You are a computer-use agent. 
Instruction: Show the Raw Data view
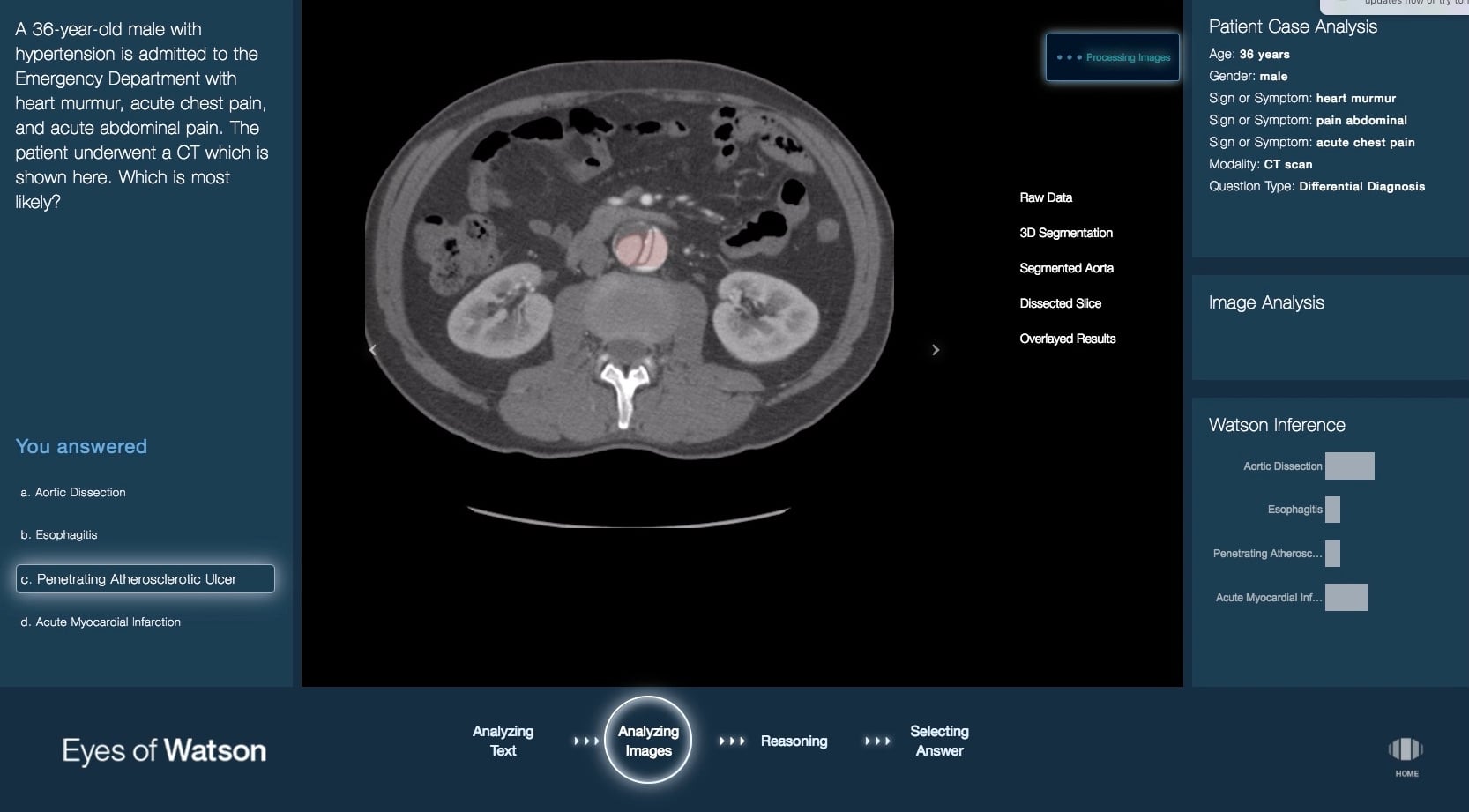(1046, 197)
